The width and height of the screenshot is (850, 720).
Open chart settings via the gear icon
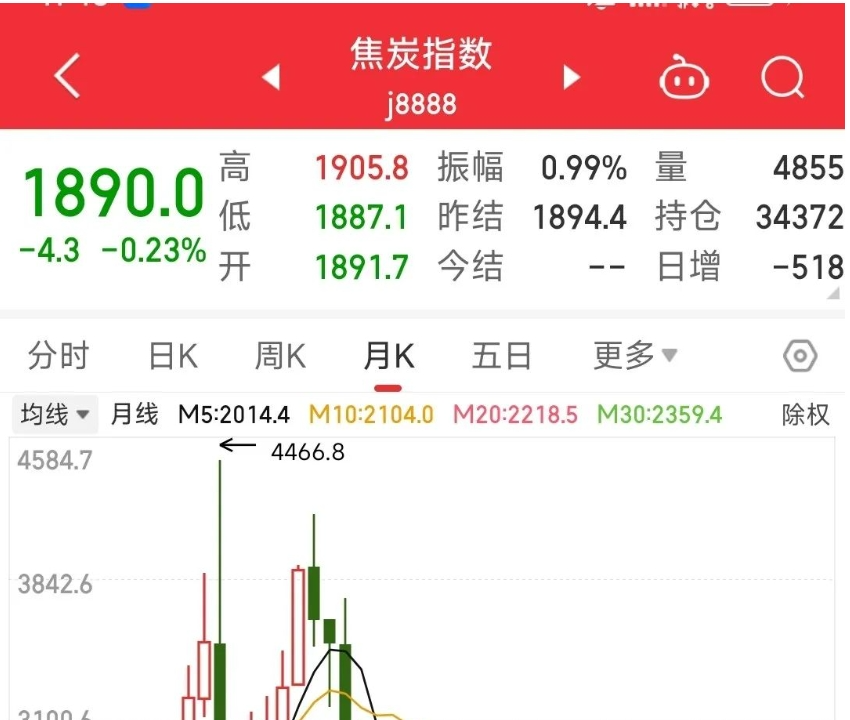(x=799, y=355)
